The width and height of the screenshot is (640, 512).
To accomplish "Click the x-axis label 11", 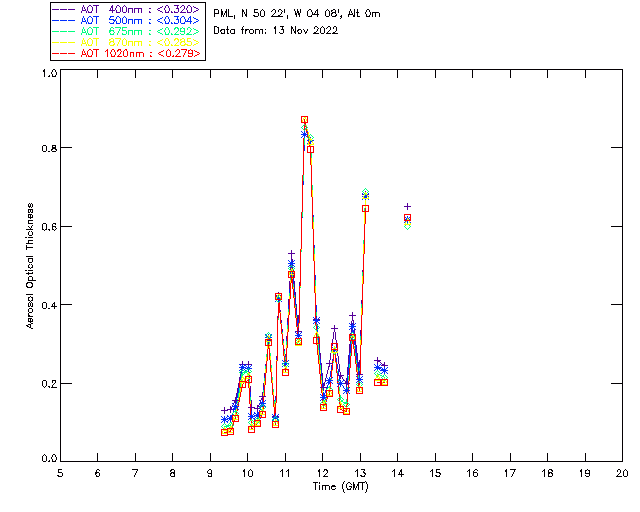I will tap(285, 473).
